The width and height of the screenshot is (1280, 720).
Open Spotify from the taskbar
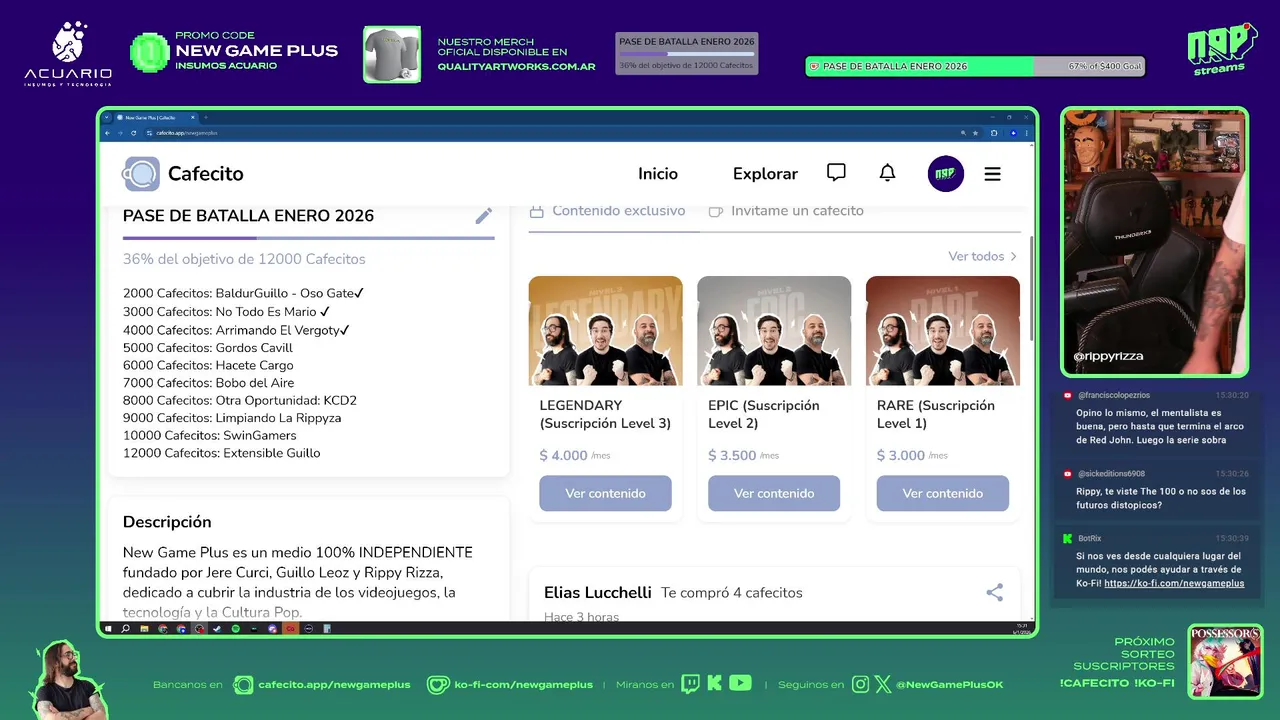(x=235, y=629)
